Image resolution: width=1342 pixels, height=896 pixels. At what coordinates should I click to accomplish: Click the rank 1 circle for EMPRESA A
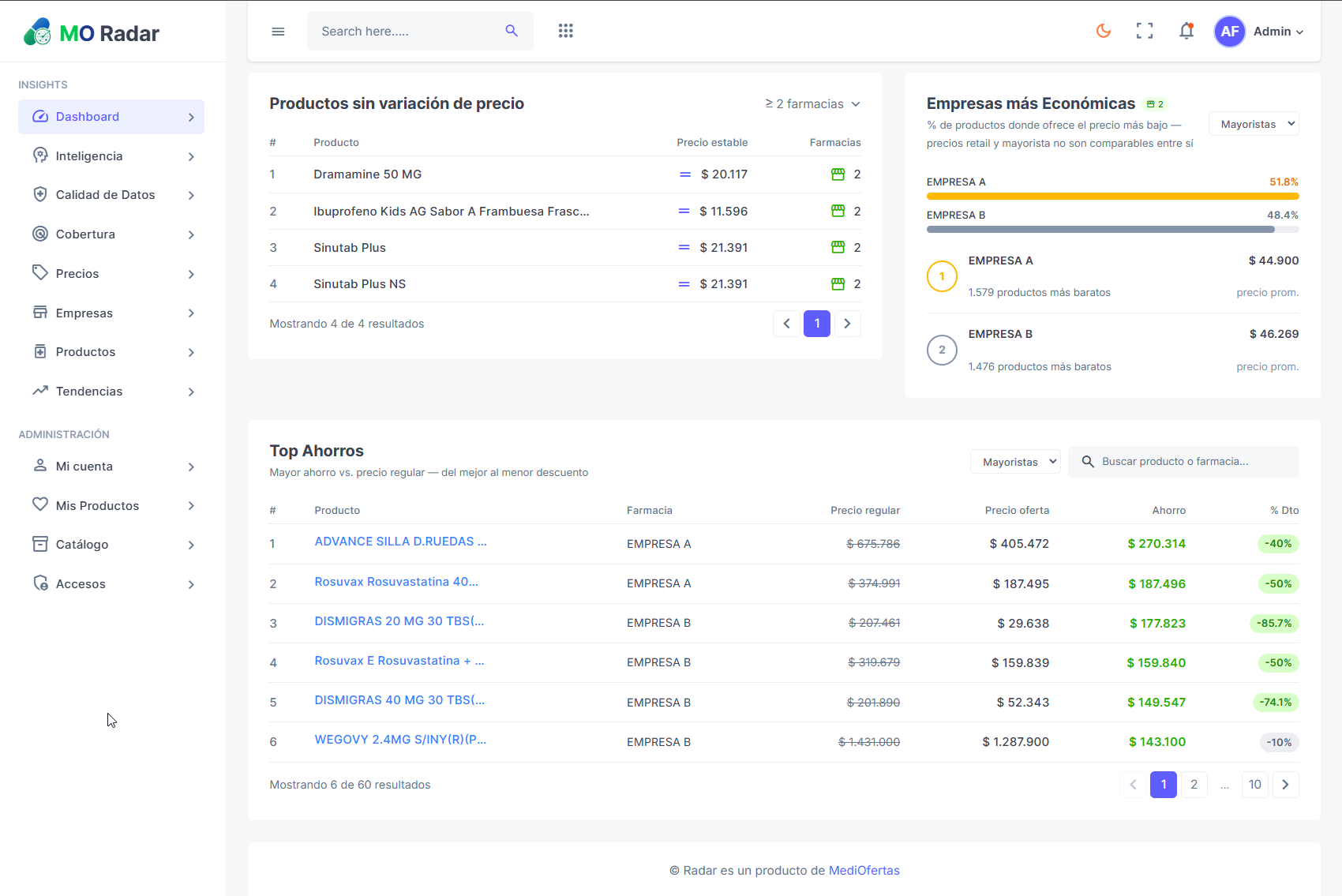pyautogui.click(x=942, y=276)
